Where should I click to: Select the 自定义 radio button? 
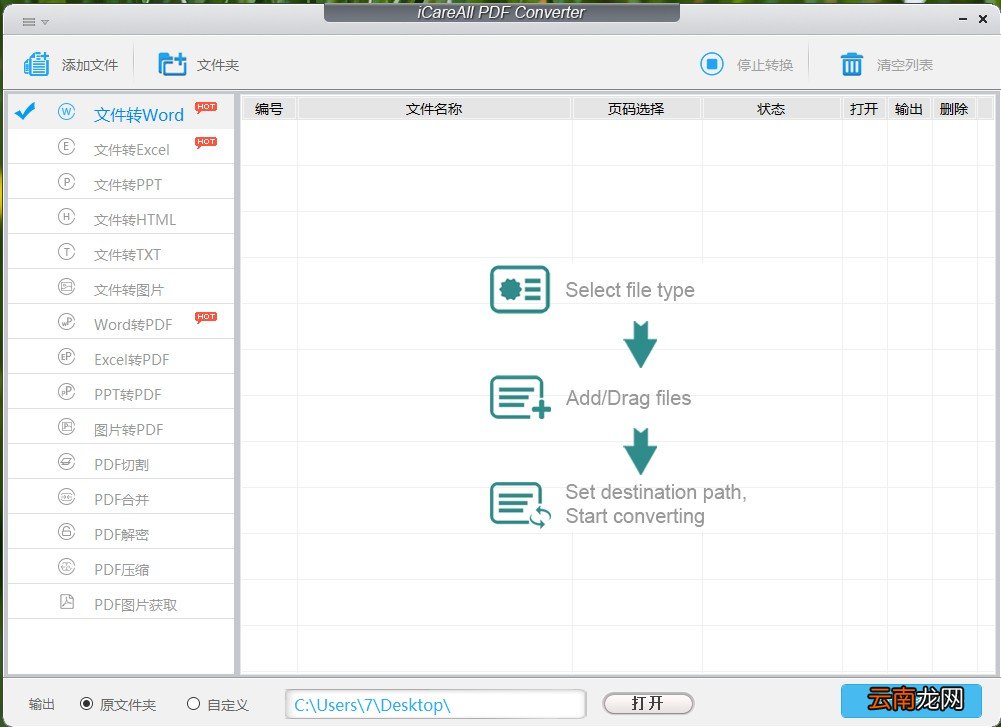pyautogui.click(x=193, y=703)
